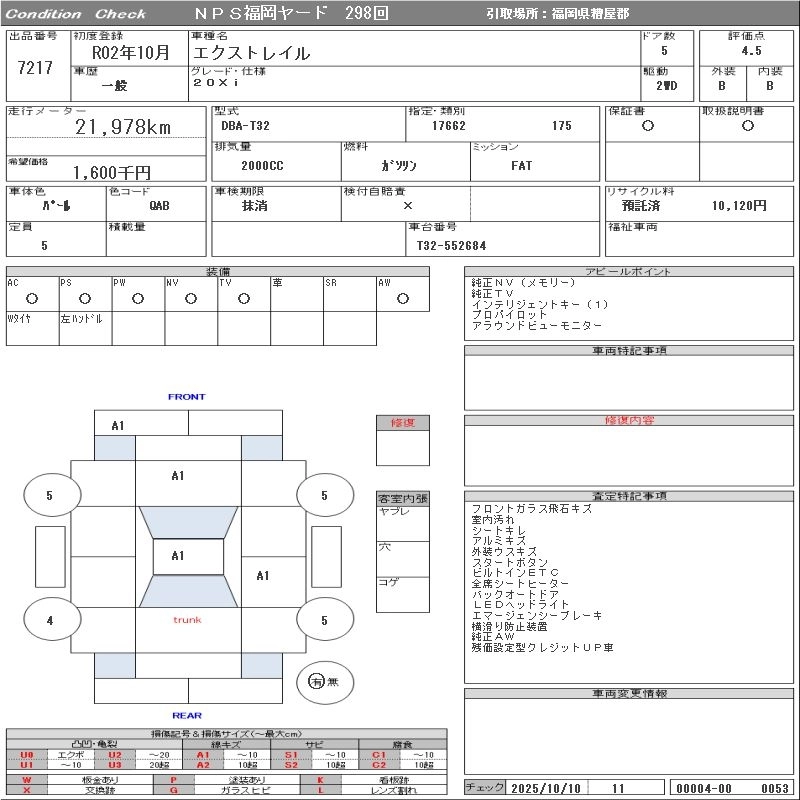Select inspector note 全席シートヒーター
800x800 pixels.
[x=520, y=583]
